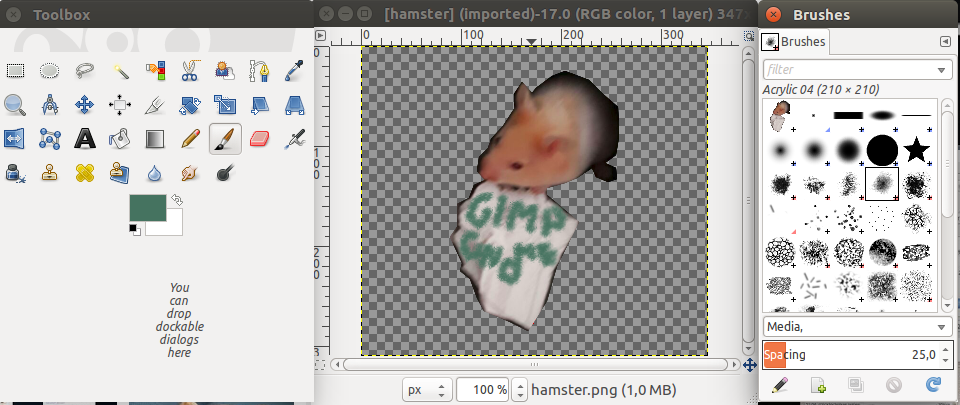This screenshot has width=960, height=405.
Task: Choose the Heal bandage tool
Action: point(84,173)
